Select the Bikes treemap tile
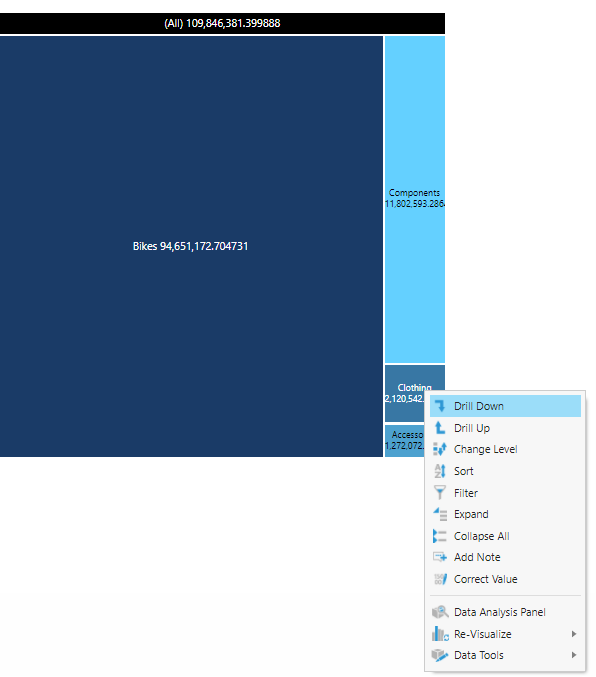Viewport: 596px width, 677px height. coord(191,246)
